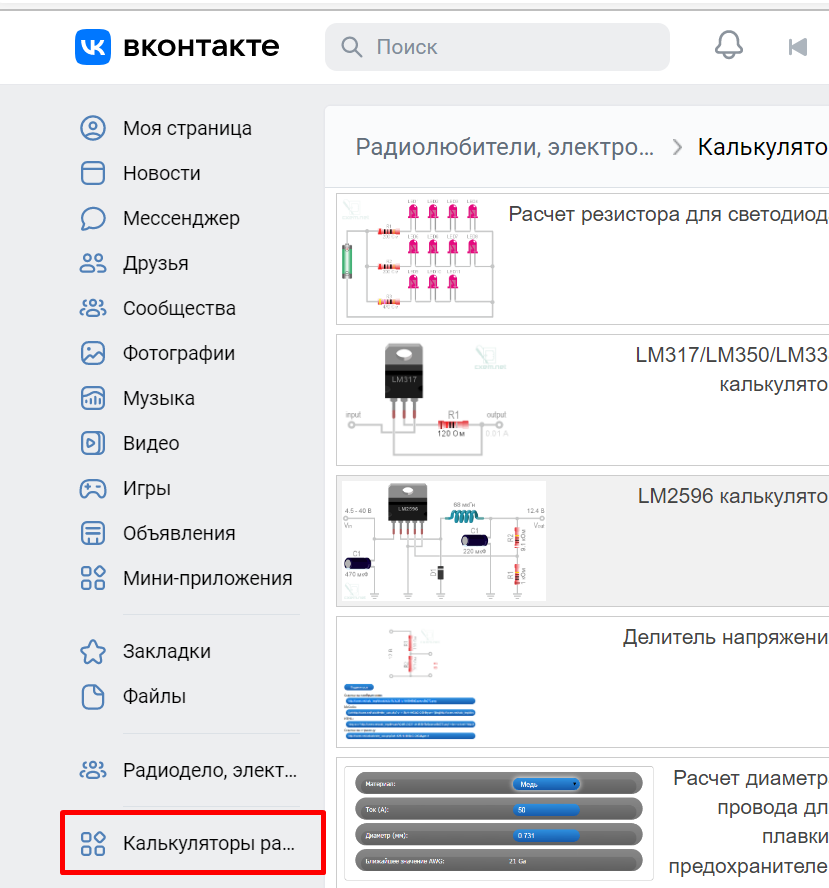Open Файлы section label
The image size is (829, 888).
155,696
